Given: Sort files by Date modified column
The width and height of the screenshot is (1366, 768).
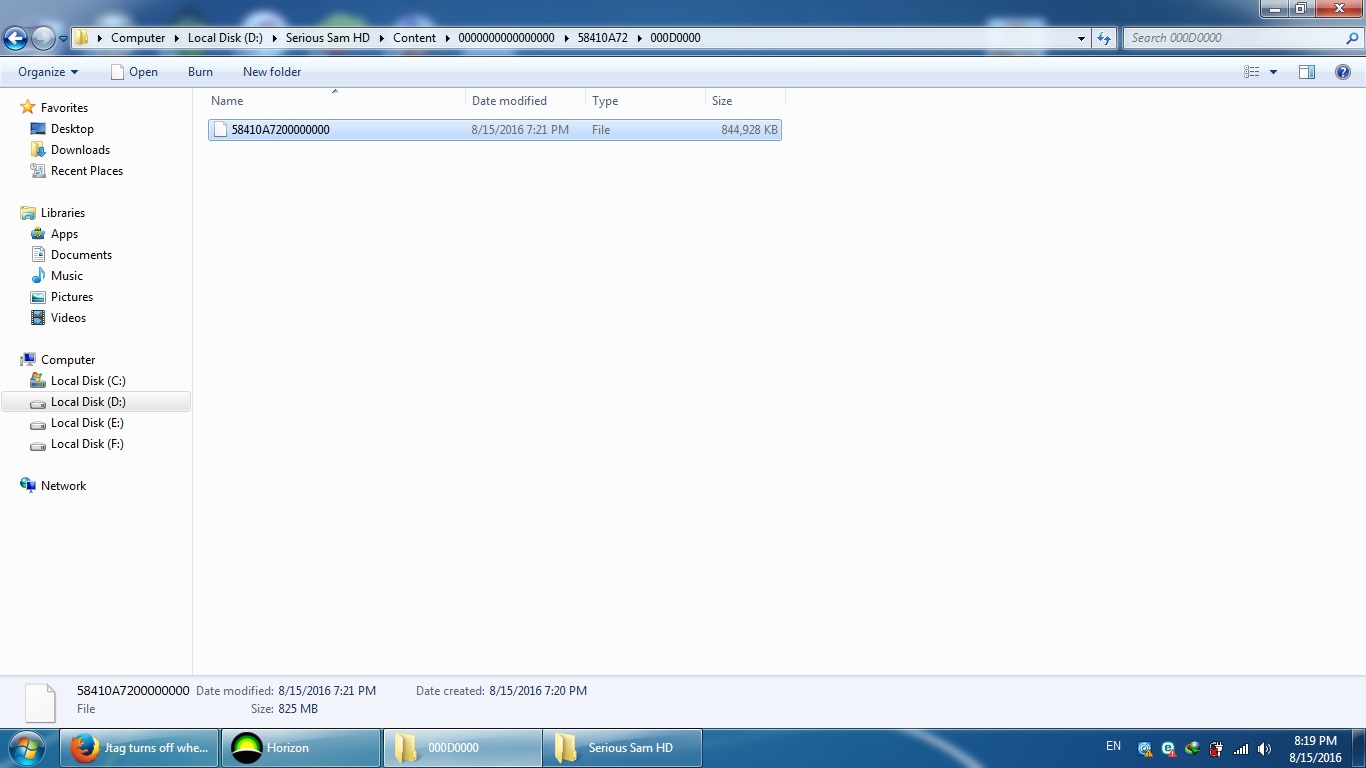Looking at the screenshot, I should (x=509, y=101).
